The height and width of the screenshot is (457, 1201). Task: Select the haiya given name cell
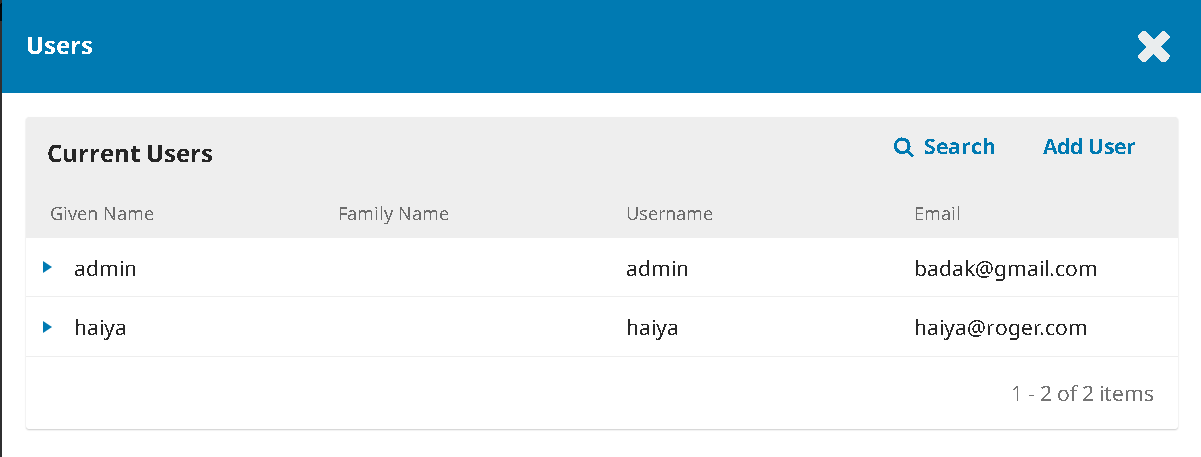[x=100, y=328]
